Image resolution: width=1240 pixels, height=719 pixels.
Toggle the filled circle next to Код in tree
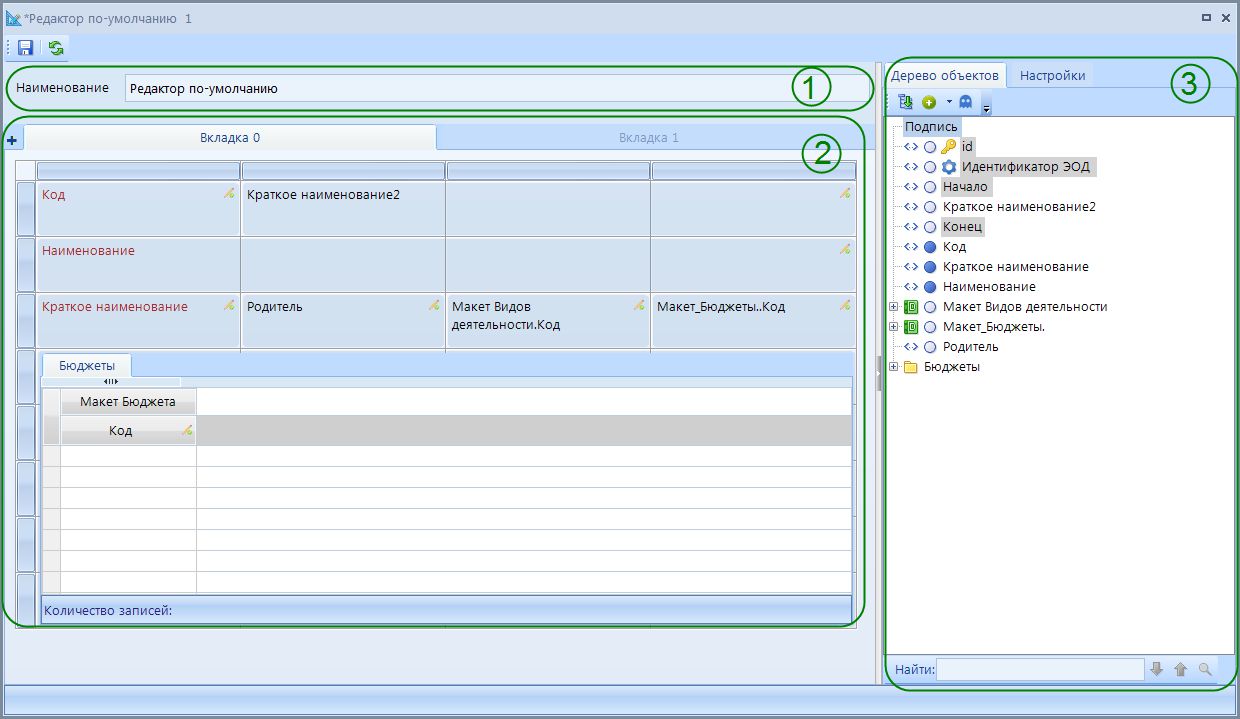point(930,247)
